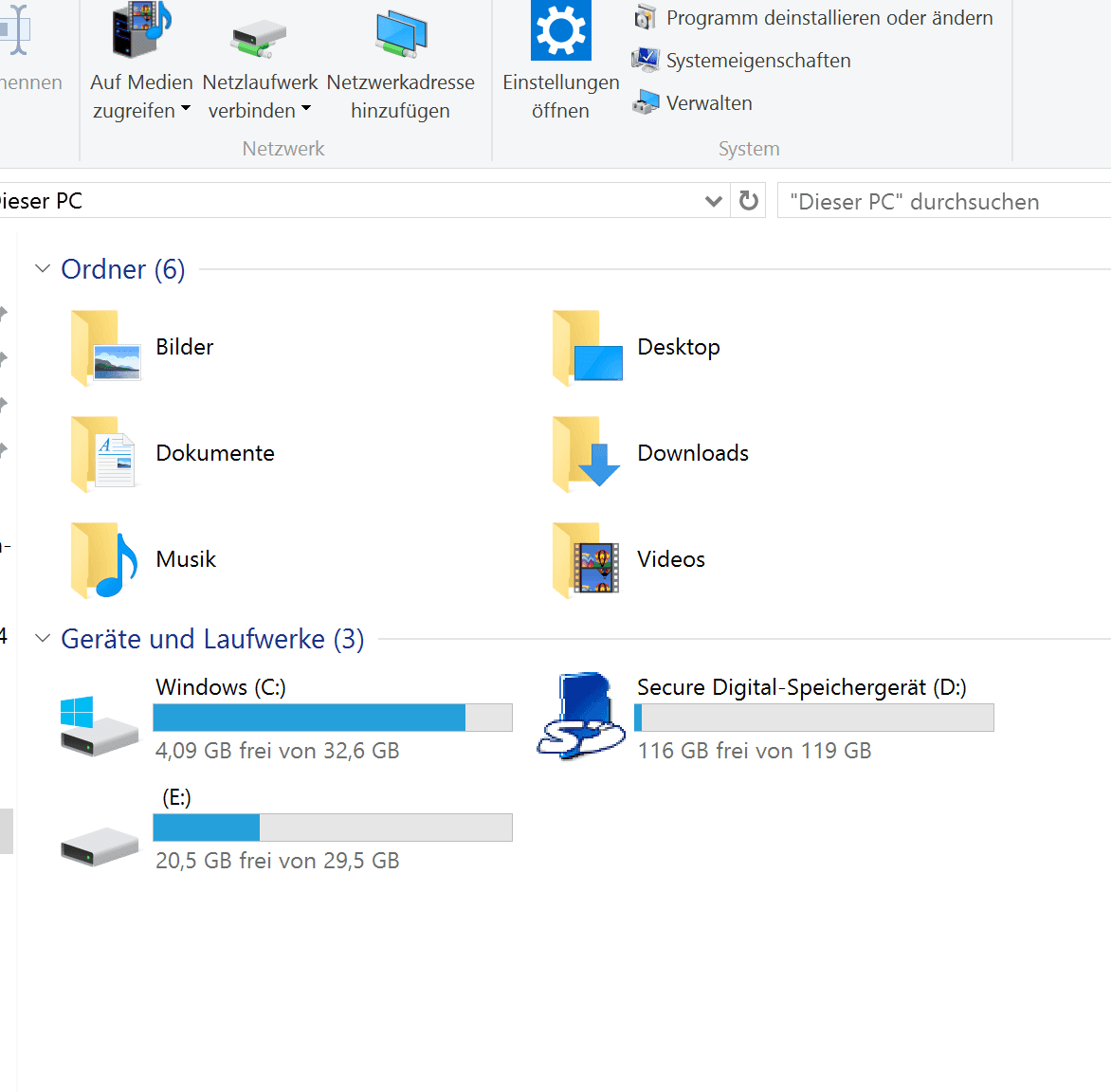The width and height of the screenshot is (1111, 1092).
Task: Click the Windows (C:) usage bar
Action: coord(333,718)
